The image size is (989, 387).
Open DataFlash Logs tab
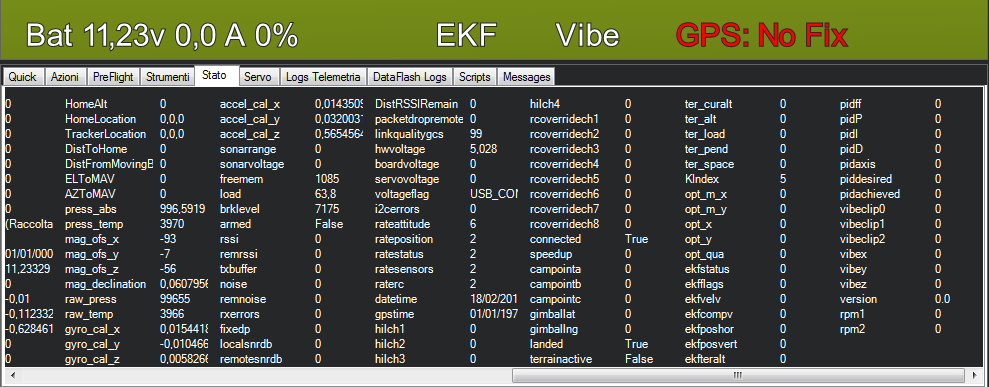pyautogui.click(x=409, y=77)
